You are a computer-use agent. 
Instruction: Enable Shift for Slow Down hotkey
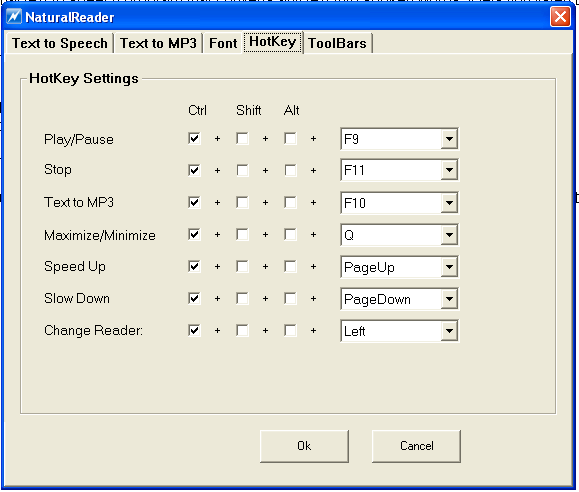(242, 298)
